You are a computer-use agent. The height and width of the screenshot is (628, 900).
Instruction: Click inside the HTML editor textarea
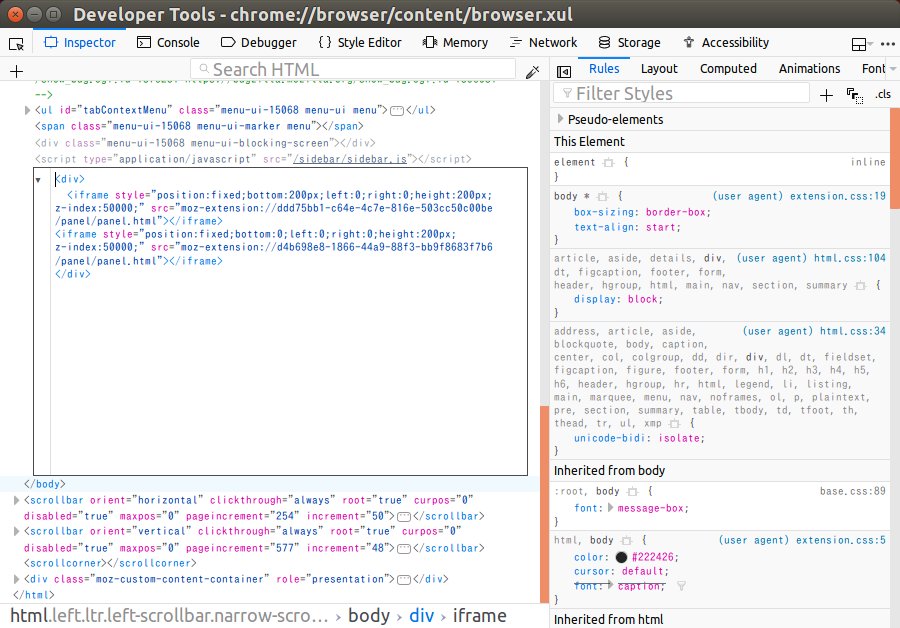point(281,321)
